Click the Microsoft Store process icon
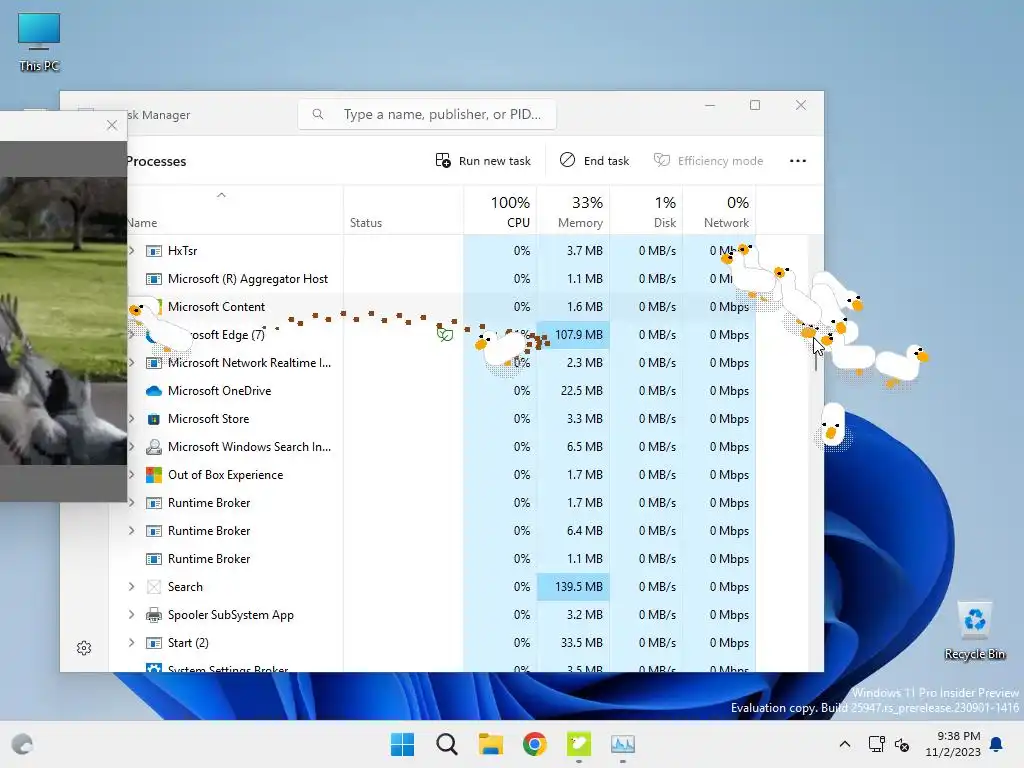The image size is (1024, 768). [x=153, y=419]
